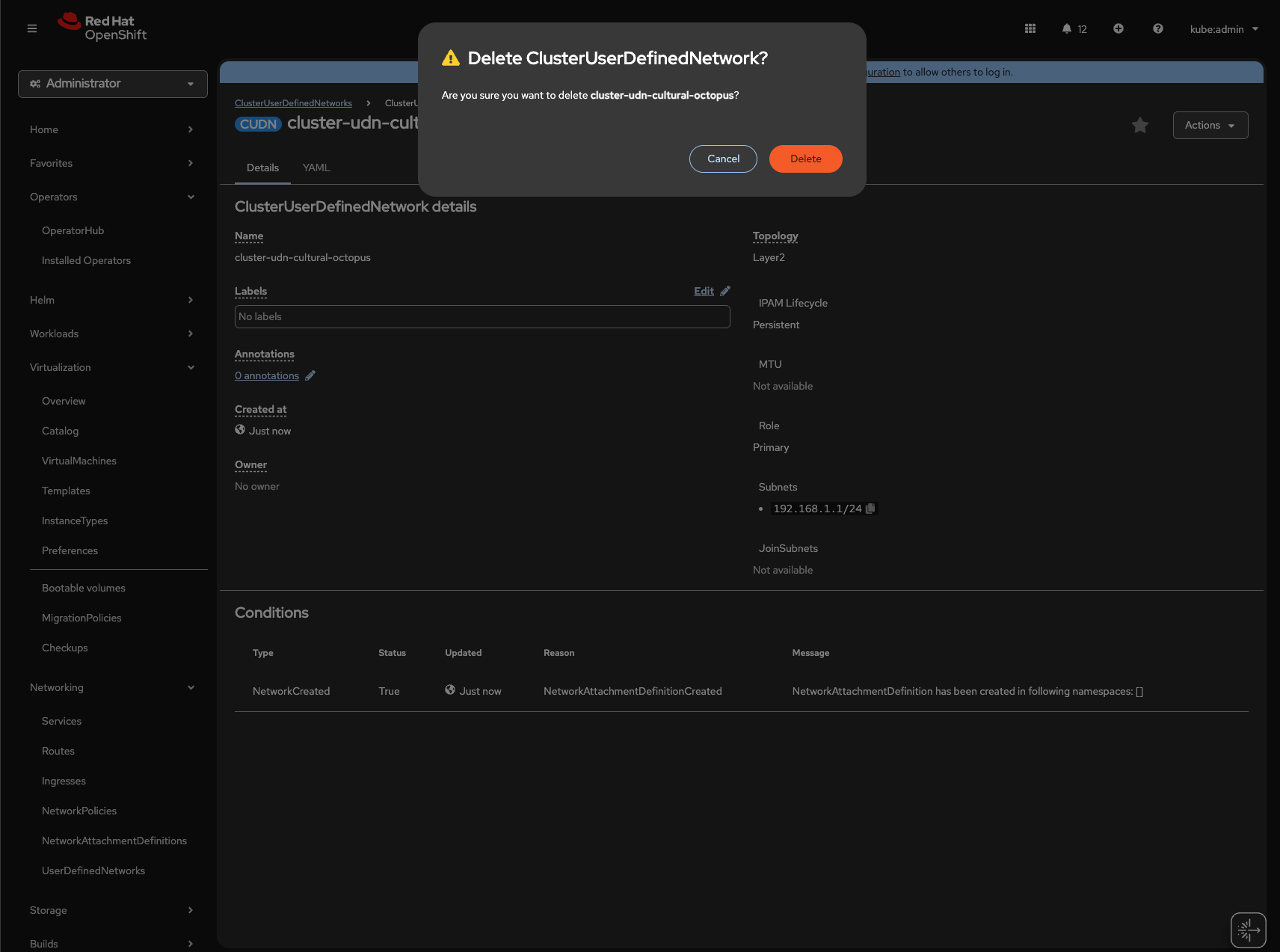This screenshot has width=1280, height=952.
Task: Open Virtualization Overview
Action: tap(64, 401)
